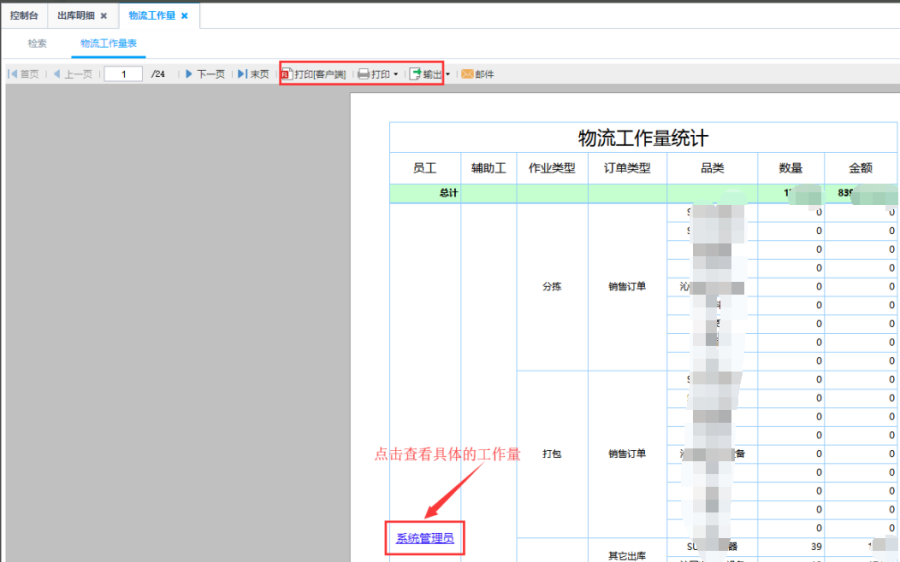The image size is (900, 562).
Task: Open the 系统管理员 workload link
Action: (425, 538)
